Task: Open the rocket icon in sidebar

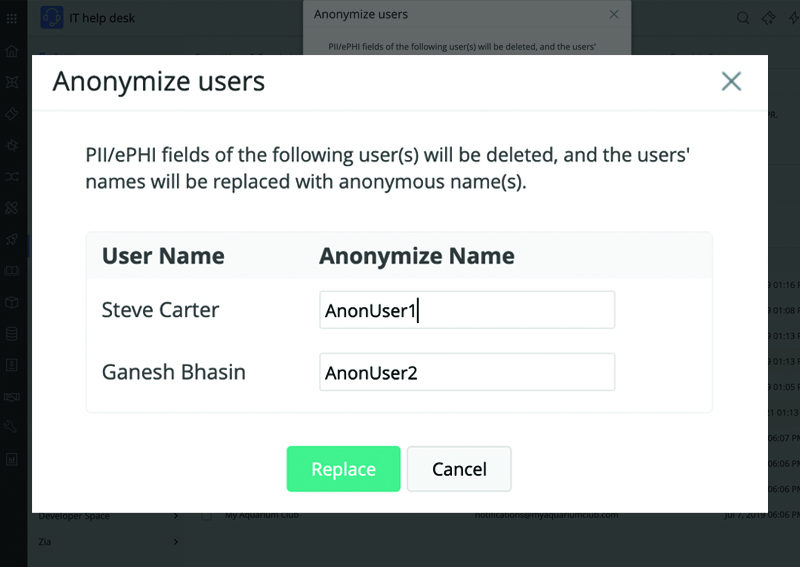Action: click(x=12, y=239)
